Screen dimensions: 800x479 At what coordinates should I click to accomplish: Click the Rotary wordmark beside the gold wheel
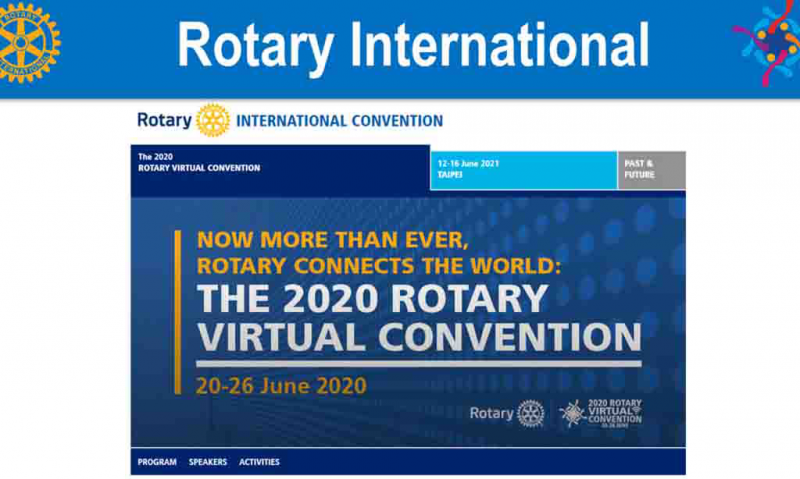(164, 121)
